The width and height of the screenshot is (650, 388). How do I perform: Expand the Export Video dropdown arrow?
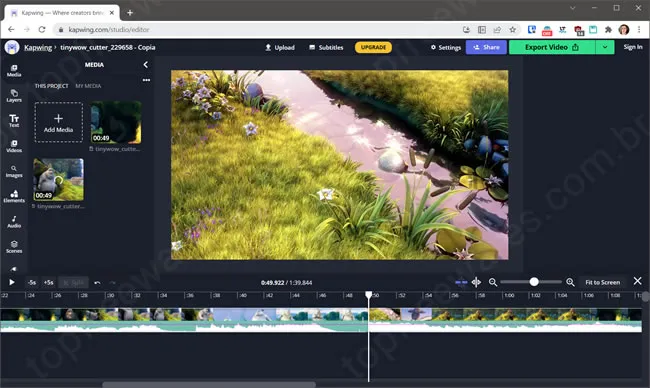(605, 47)
